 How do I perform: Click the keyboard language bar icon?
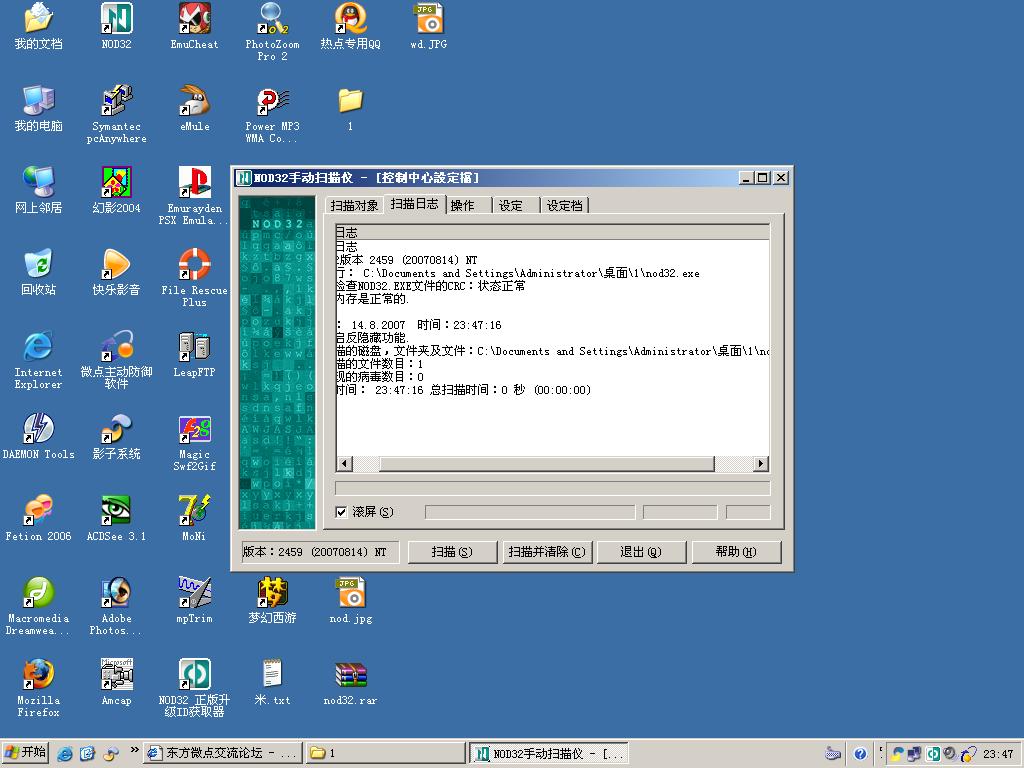tap(833, 754)
